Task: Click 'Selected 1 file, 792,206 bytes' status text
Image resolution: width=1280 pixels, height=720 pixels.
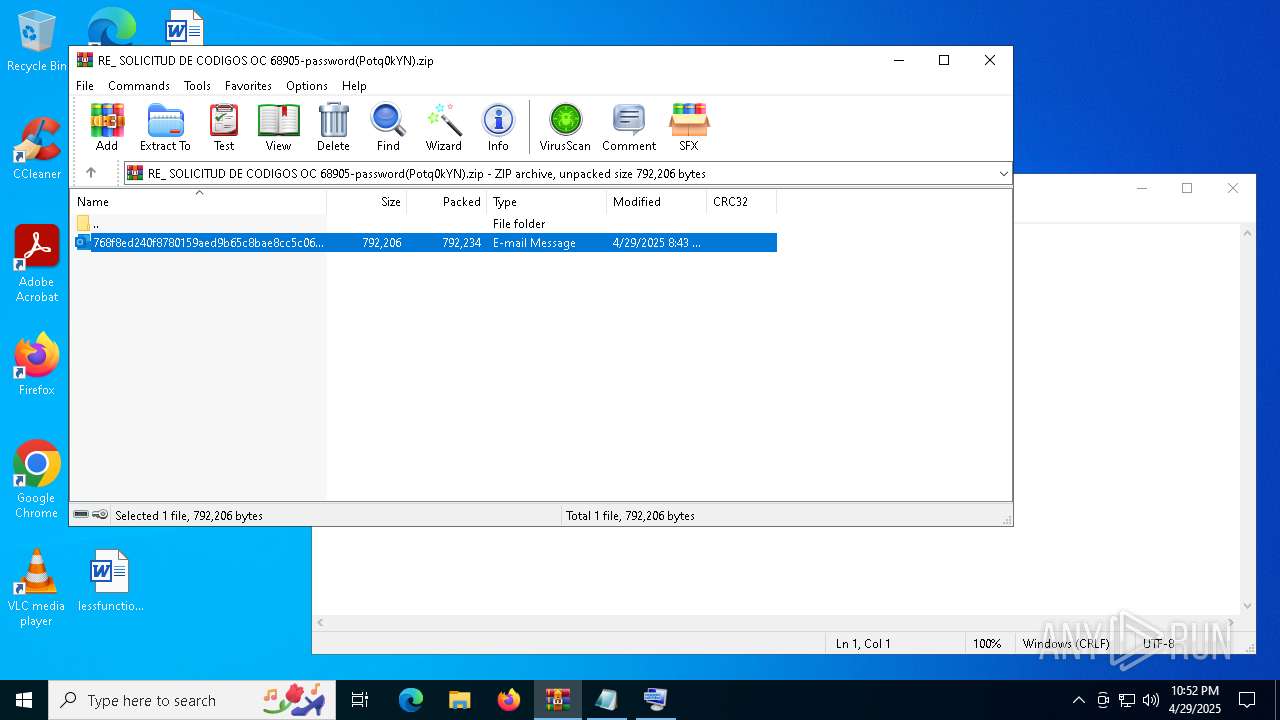Action: (x=189, y=516)
